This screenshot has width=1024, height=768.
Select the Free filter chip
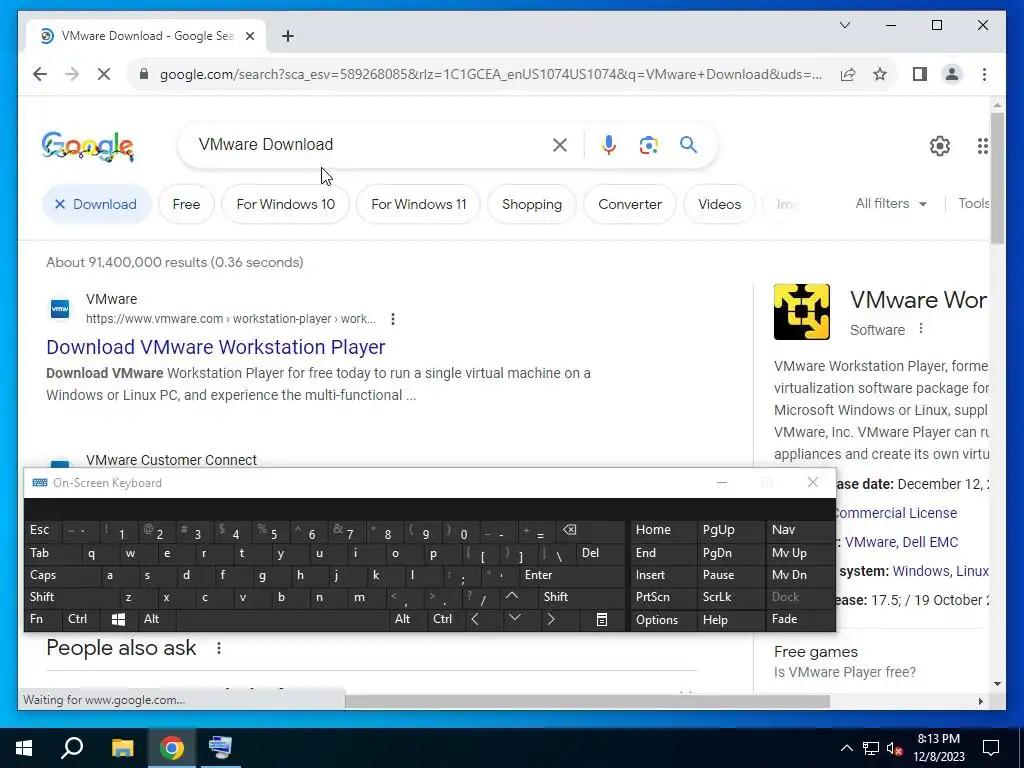tap(186, 204)
